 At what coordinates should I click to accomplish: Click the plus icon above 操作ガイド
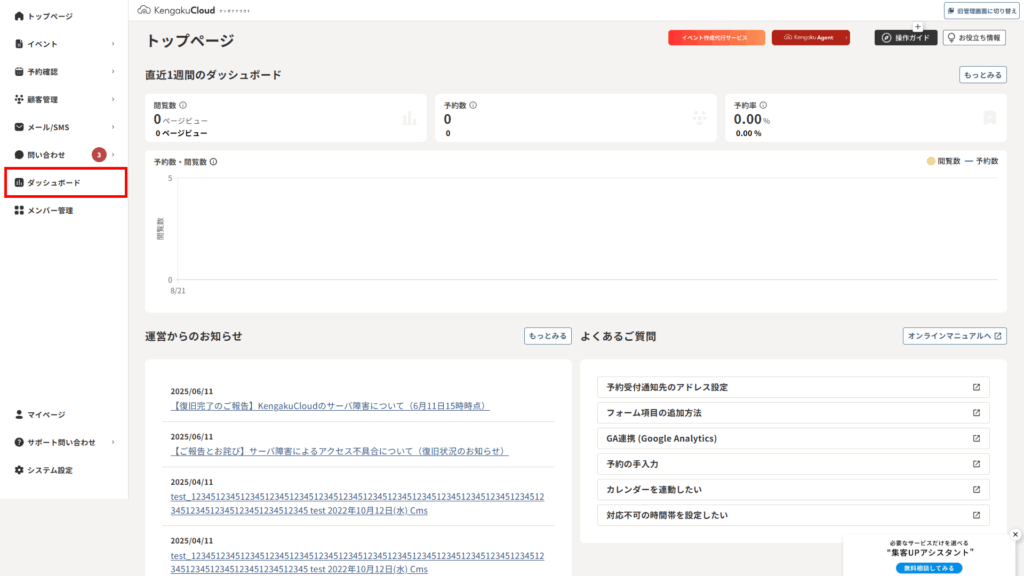click(x=918, y=27)
